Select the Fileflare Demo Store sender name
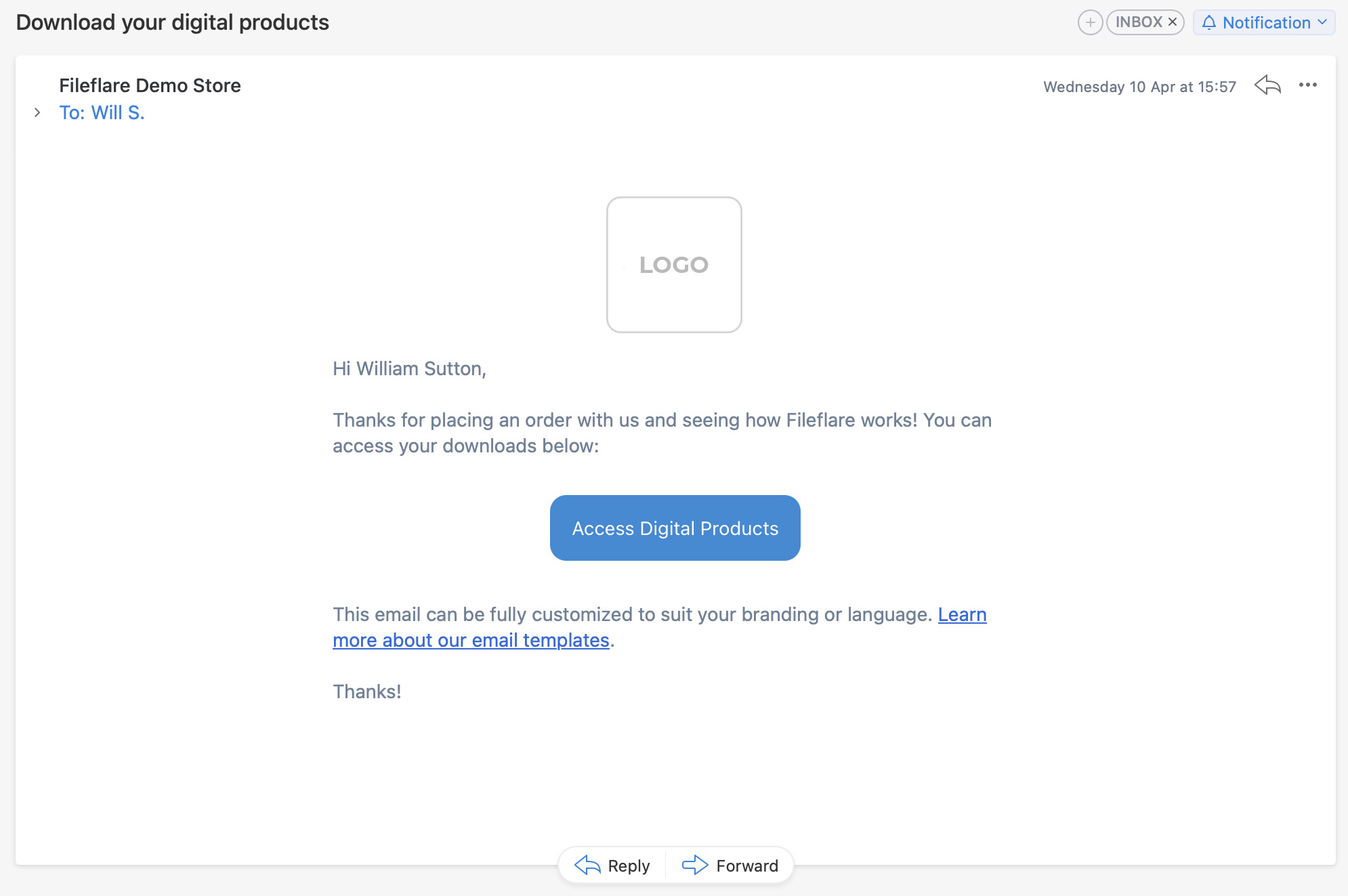The width and height of the screenshot is (1348, 896). coord(150,85)
